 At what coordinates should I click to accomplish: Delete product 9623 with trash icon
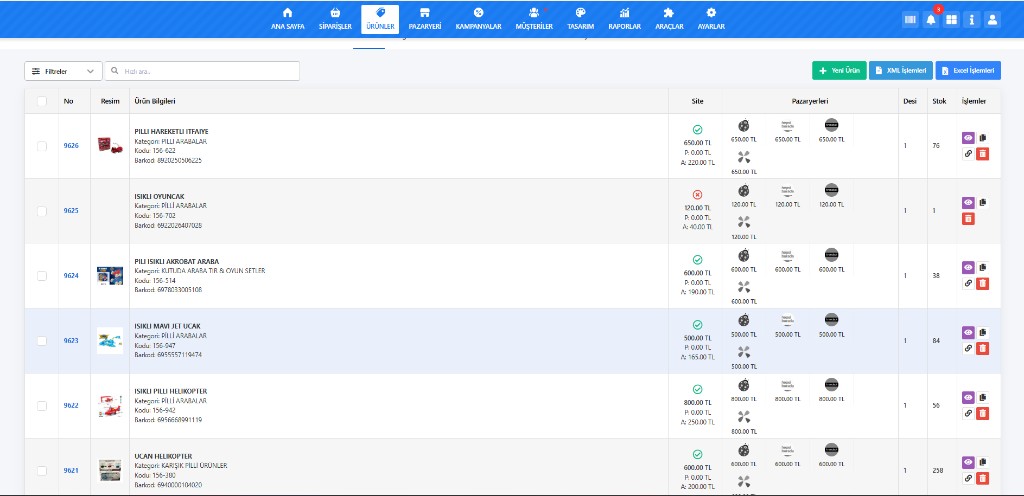click(983, 348)
